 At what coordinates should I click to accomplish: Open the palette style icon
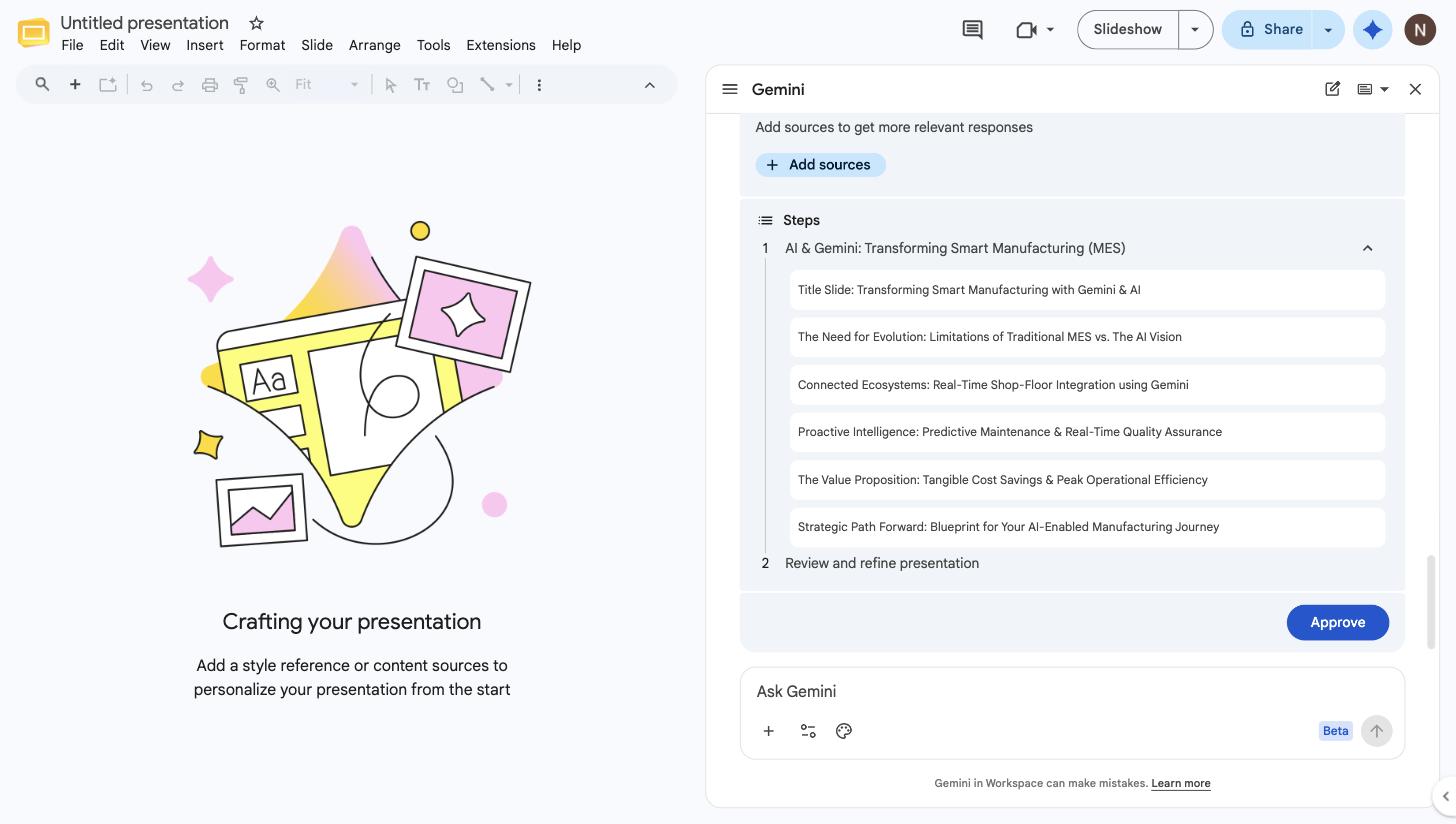click(844, 731)
